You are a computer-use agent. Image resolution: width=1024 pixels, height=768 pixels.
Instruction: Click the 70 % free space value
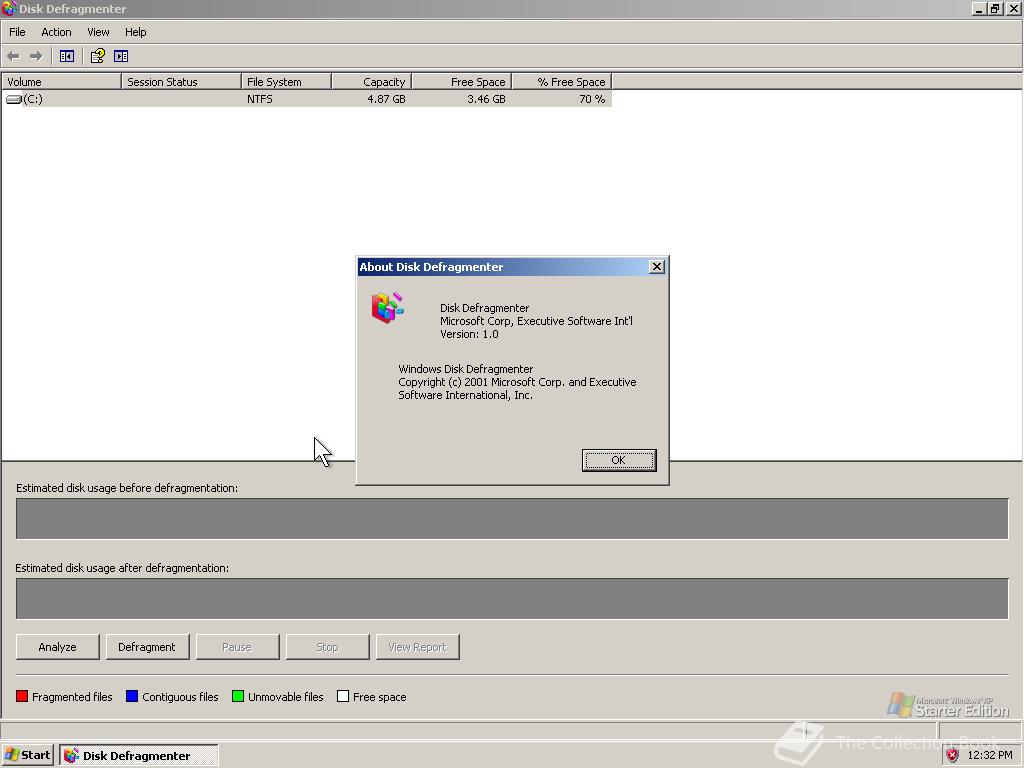coord(592,99)
